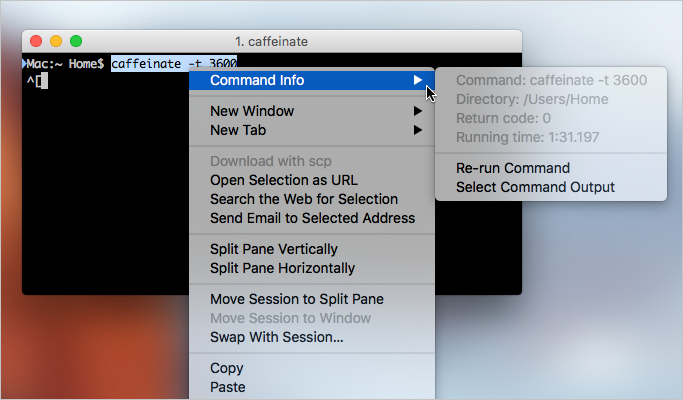Expand the New Tab submenu arrow

417,130
